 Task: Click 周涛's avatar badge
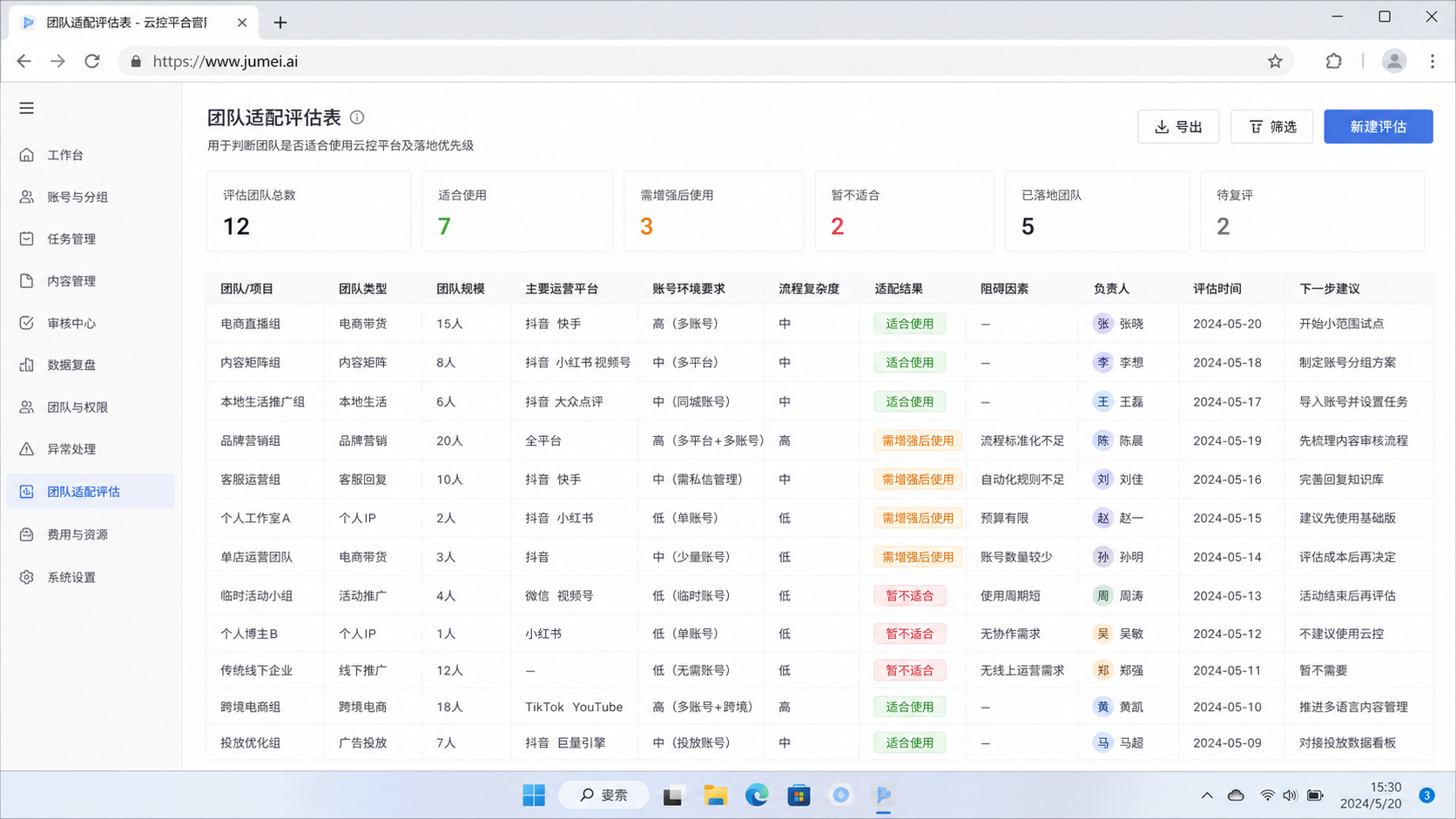click(1103, 596)
